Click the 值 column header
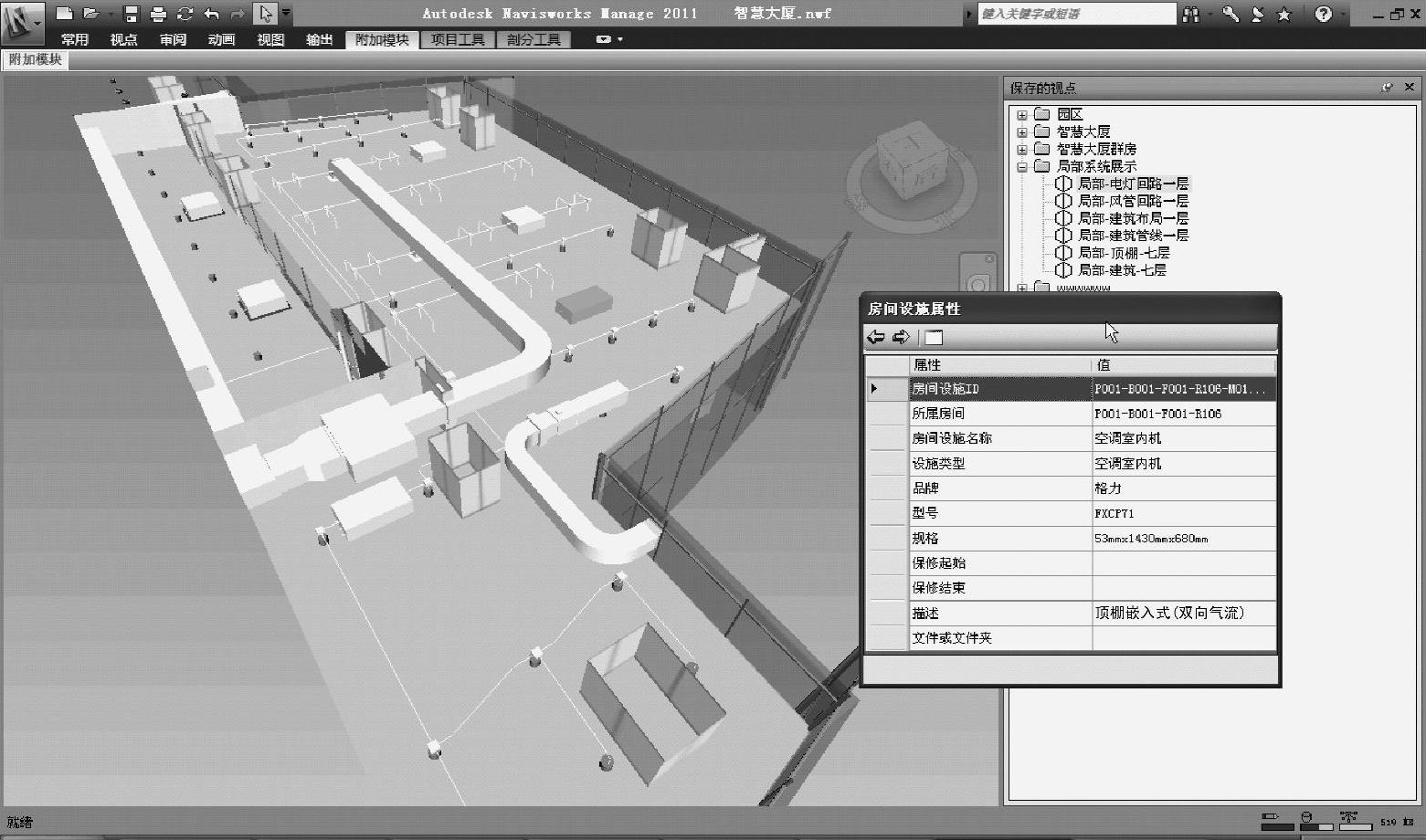1426x840 pixels. pos(1184,365)
